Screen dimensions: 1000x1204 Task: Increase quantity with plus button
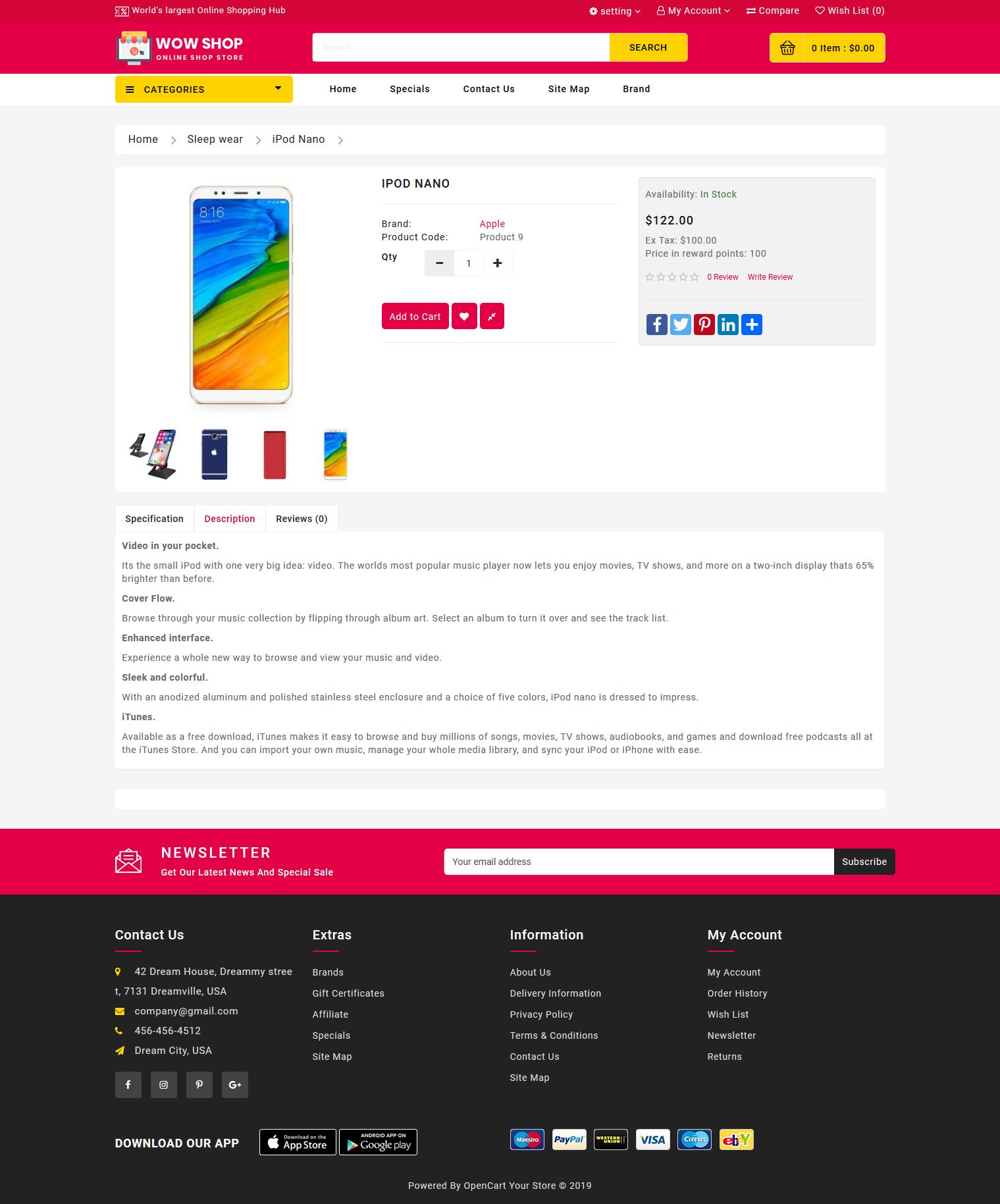point(498,263)
